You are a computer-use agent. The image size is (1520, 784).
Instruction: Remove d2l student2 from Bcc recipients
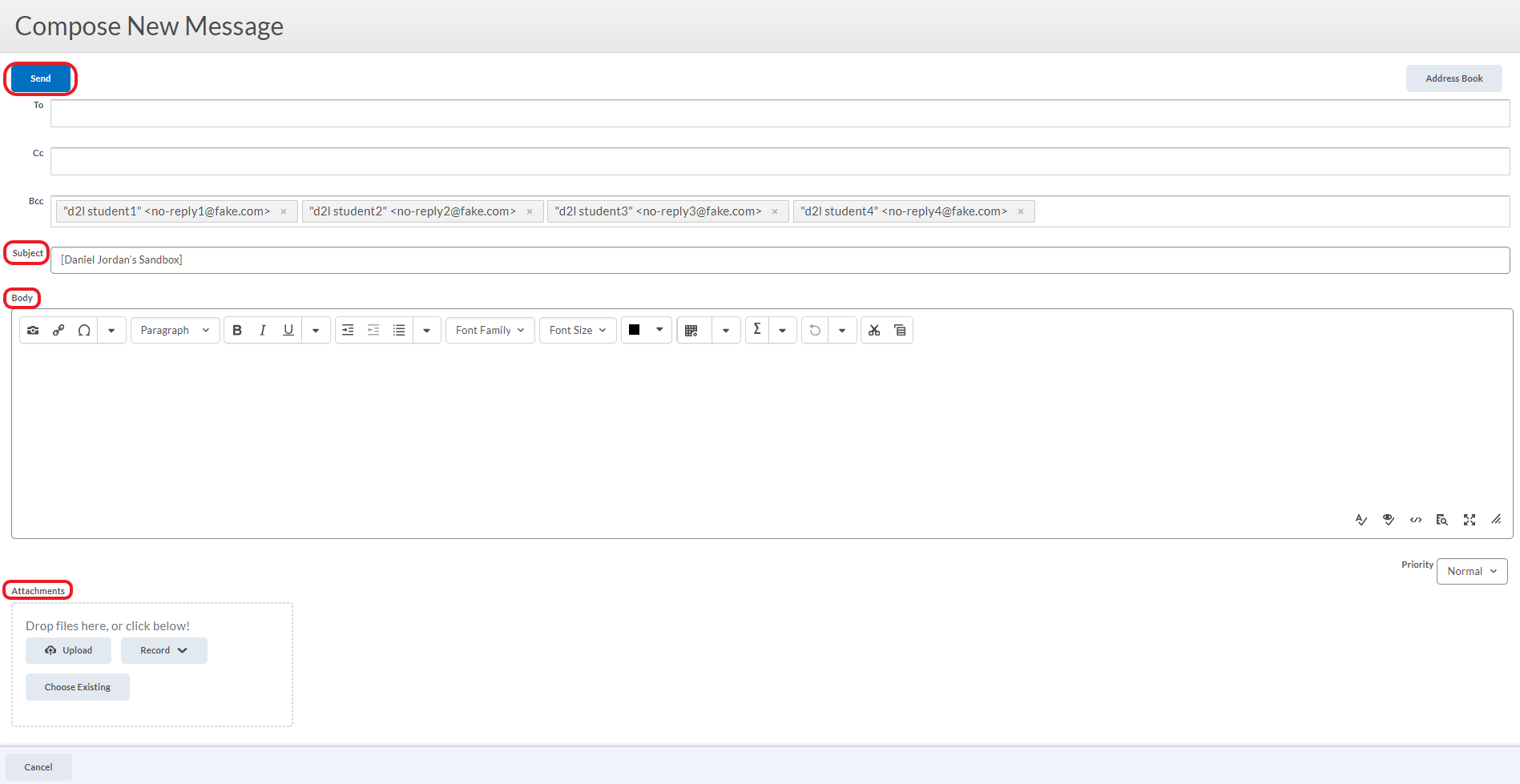[530, 211]
